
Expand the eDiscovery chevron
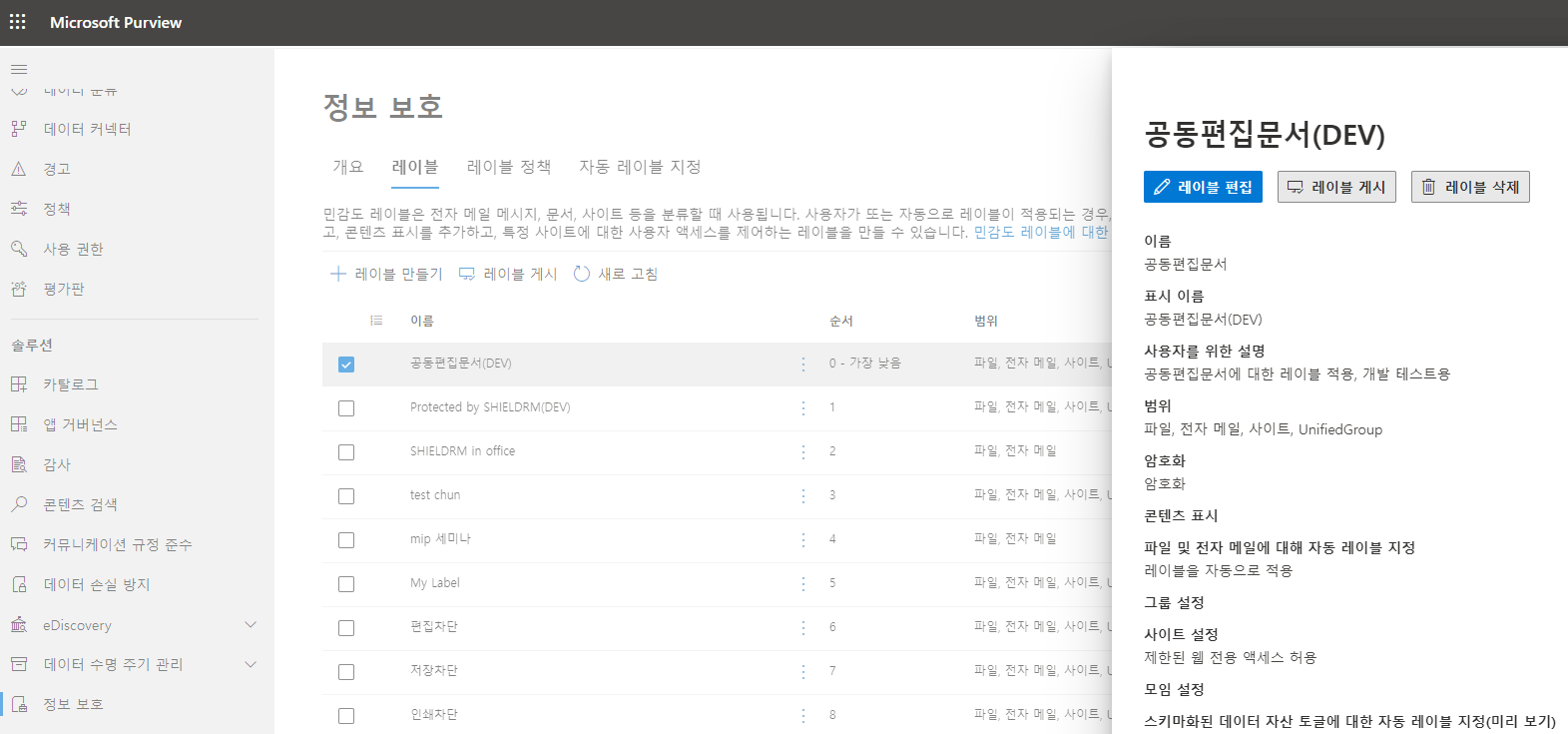(251, 625)
